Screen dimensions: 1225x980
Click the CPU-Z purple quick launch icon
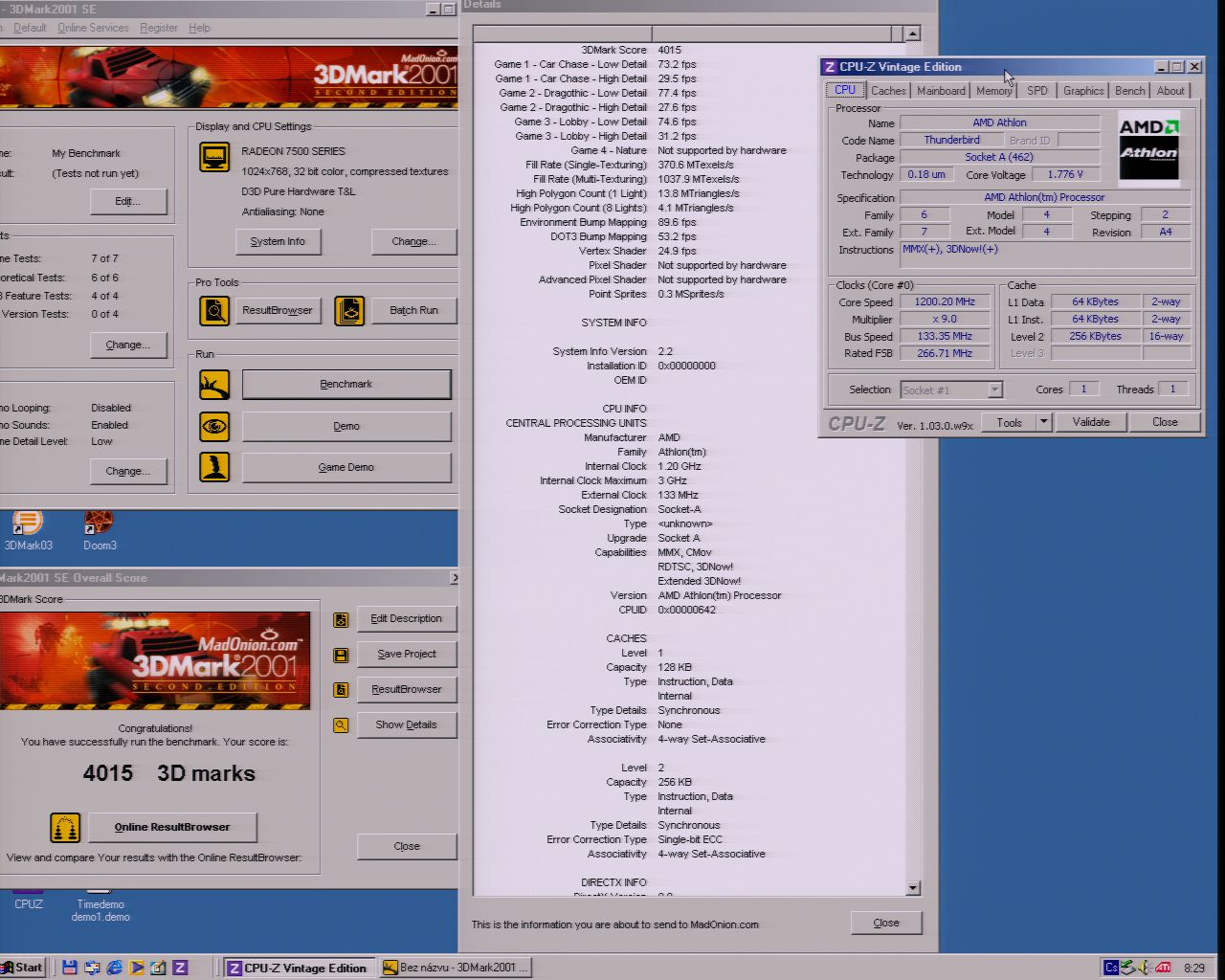click(x=180, y=968)
